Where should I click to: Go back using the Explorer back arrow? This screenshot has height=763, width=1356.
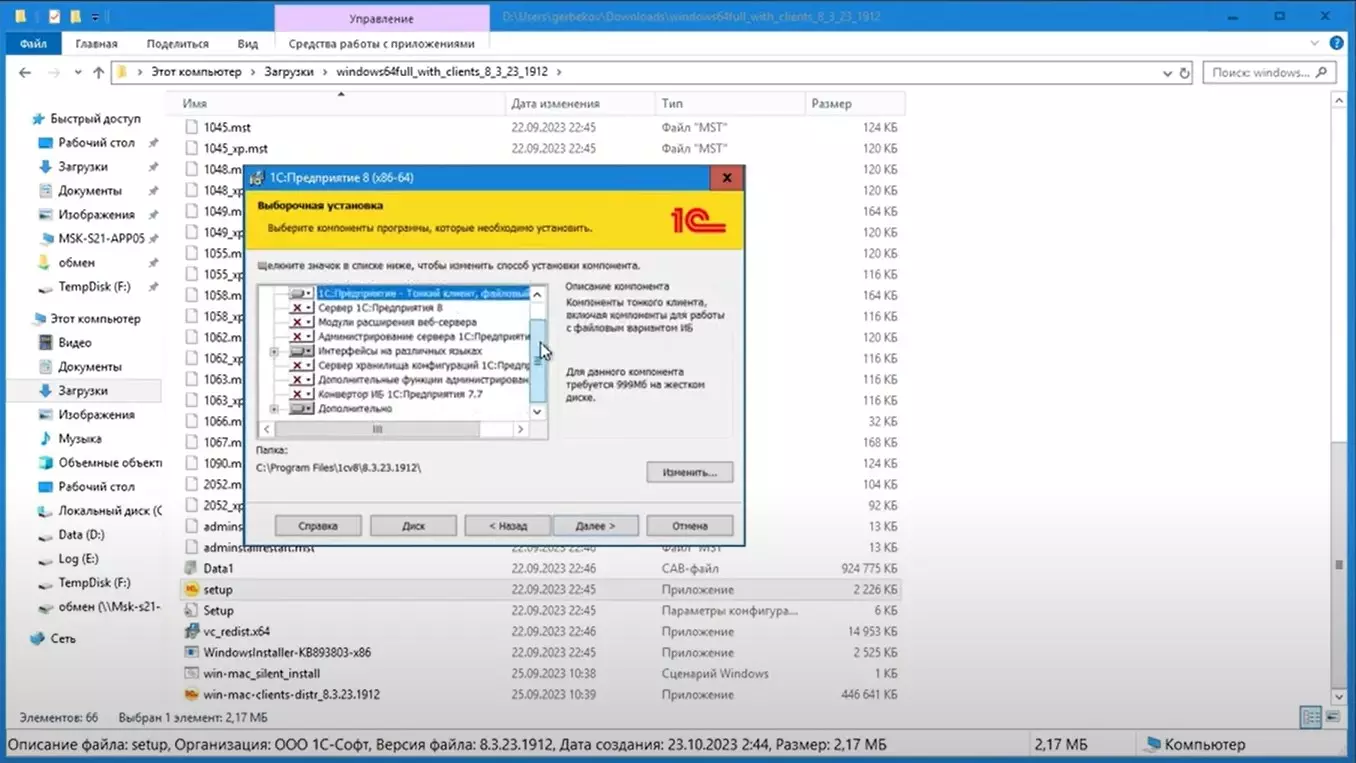pyautogui.click(x=25, y=72)
